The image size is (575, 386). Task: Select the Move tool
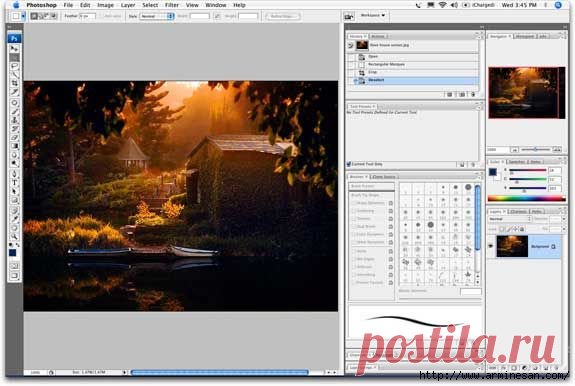pos(15,49)
